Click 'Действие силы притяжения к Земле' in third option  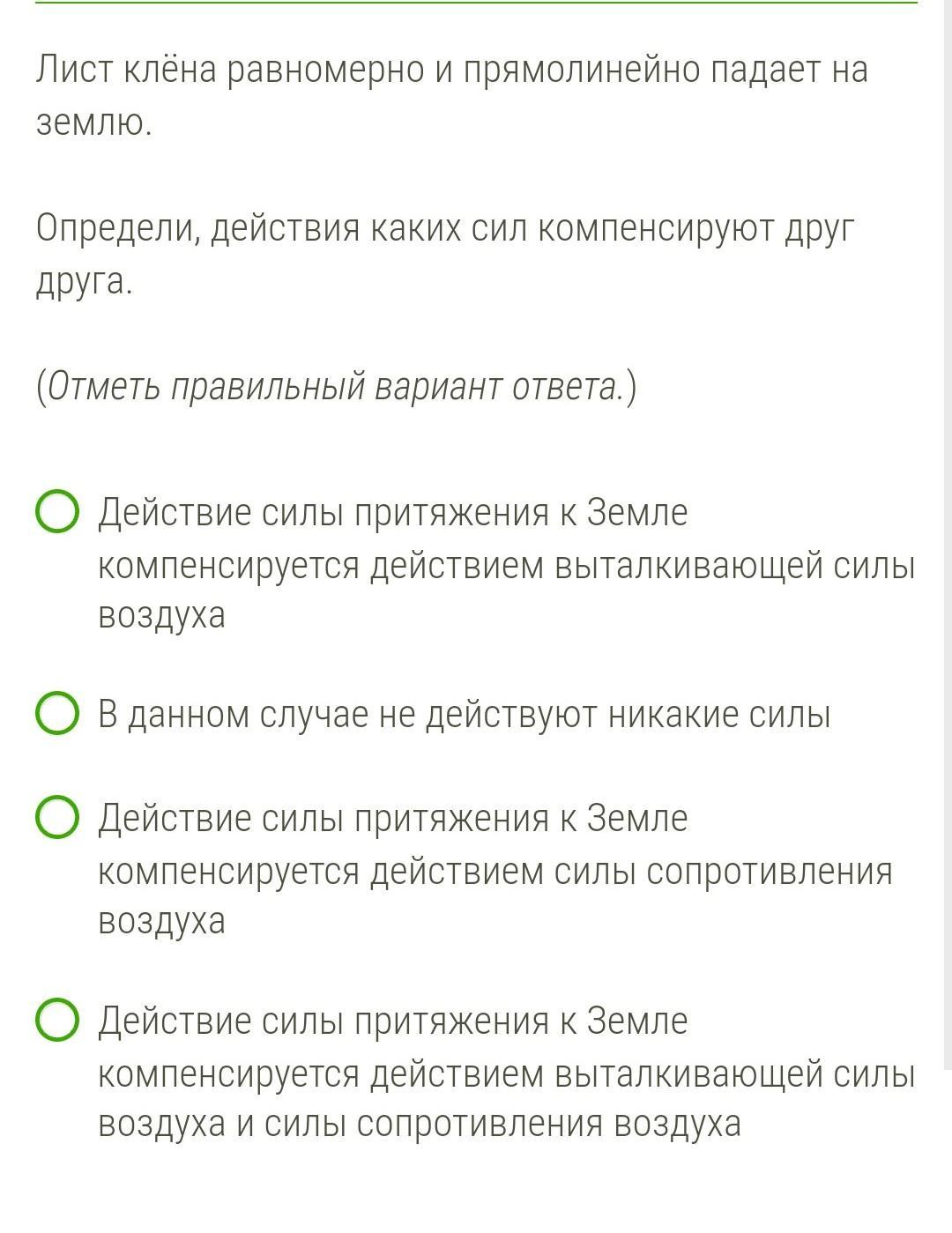[392, 819]
